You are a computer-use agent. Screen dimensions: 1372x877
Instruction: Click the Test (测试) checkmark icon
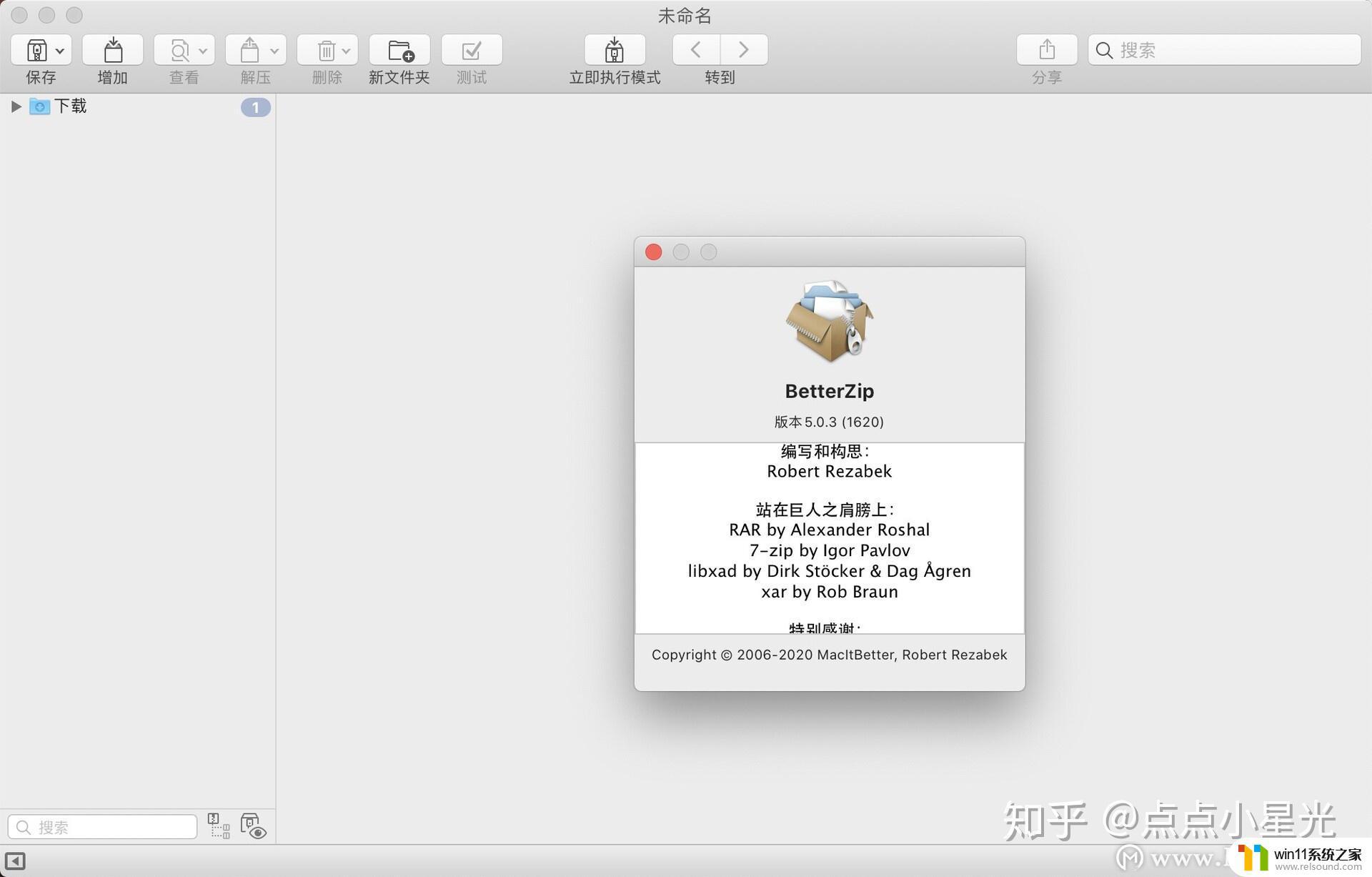(x=472, y=50)
